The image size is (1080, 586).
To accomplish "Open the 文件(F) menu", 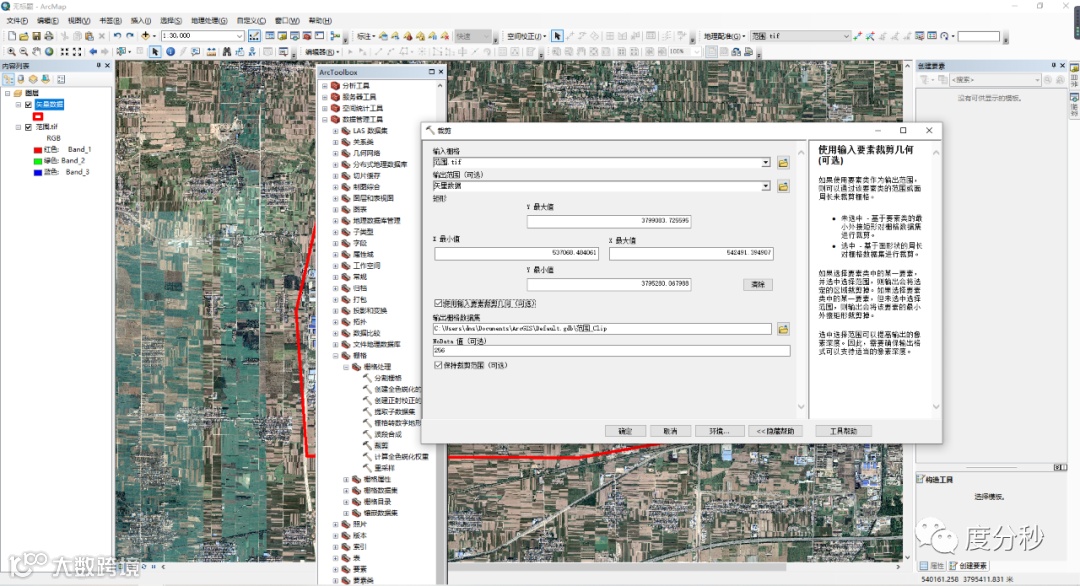I will [x=17, y=21].
